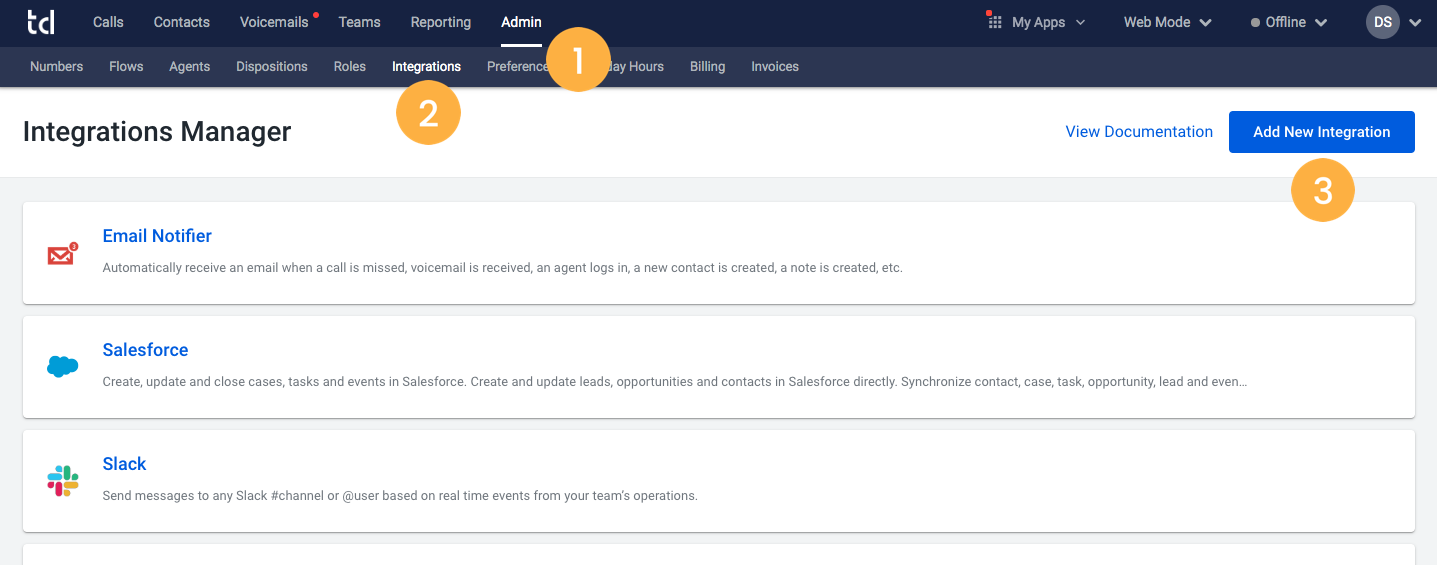This screenshot has width=1437, height=565.
Task: Click the Email Notifier envelope icon
Action: tap(62, 254)
